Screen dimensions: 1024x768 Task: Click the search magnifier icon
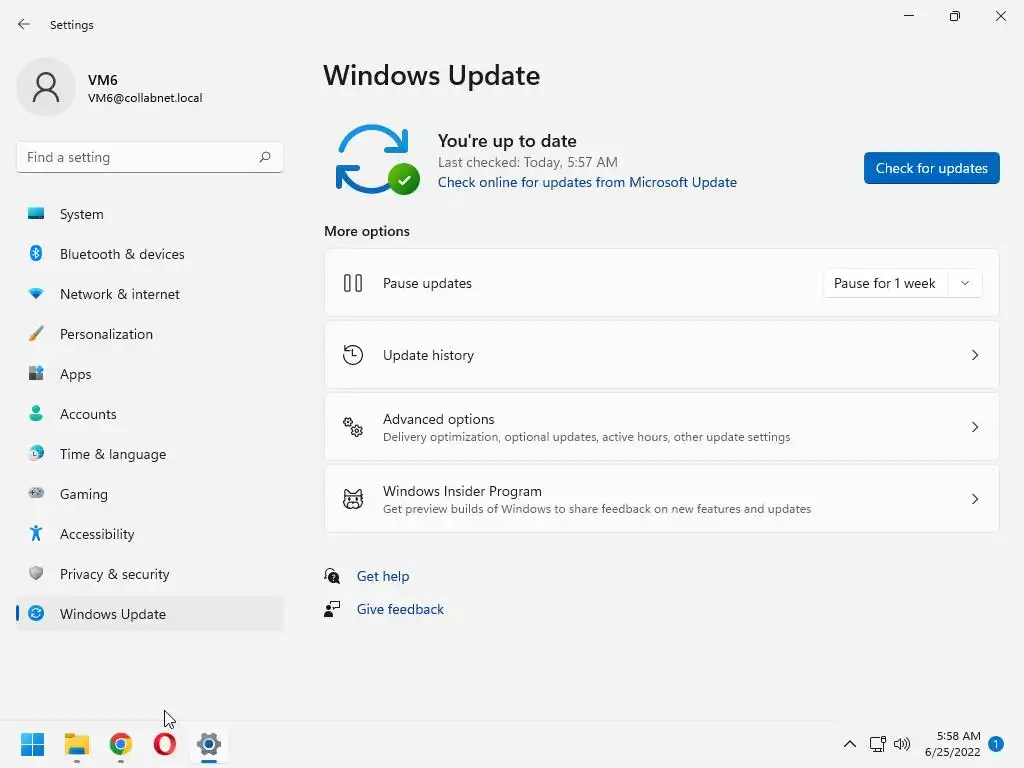[264, 157]
